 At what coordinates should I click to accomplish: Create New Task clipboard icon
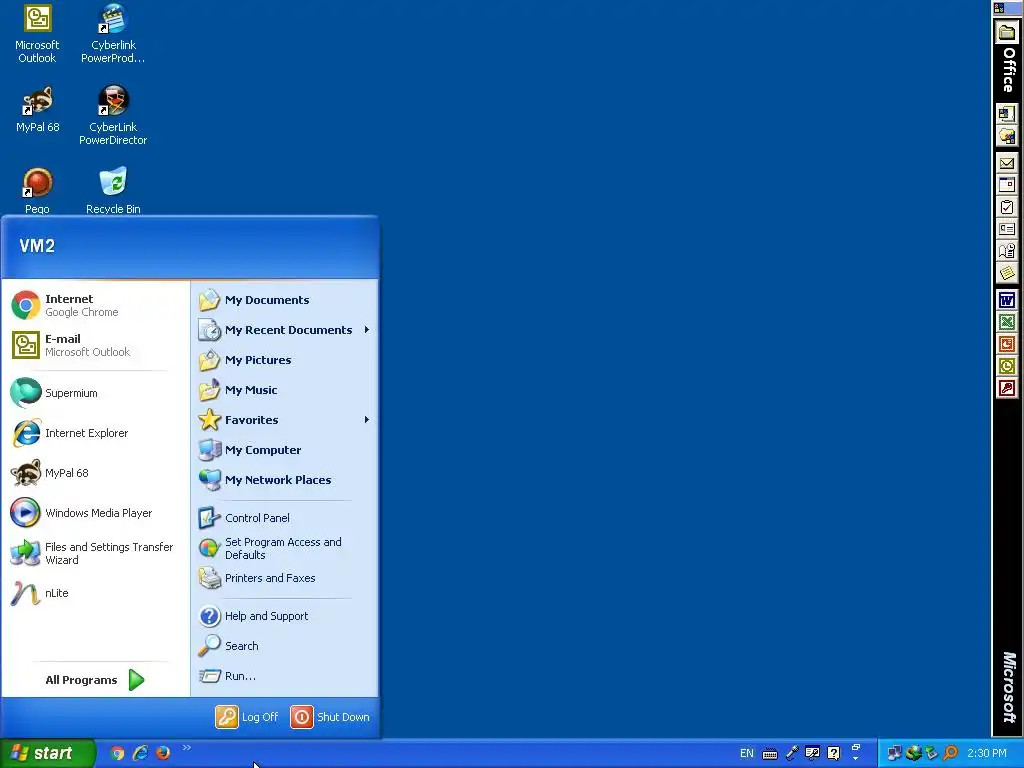click(1006, 207)
